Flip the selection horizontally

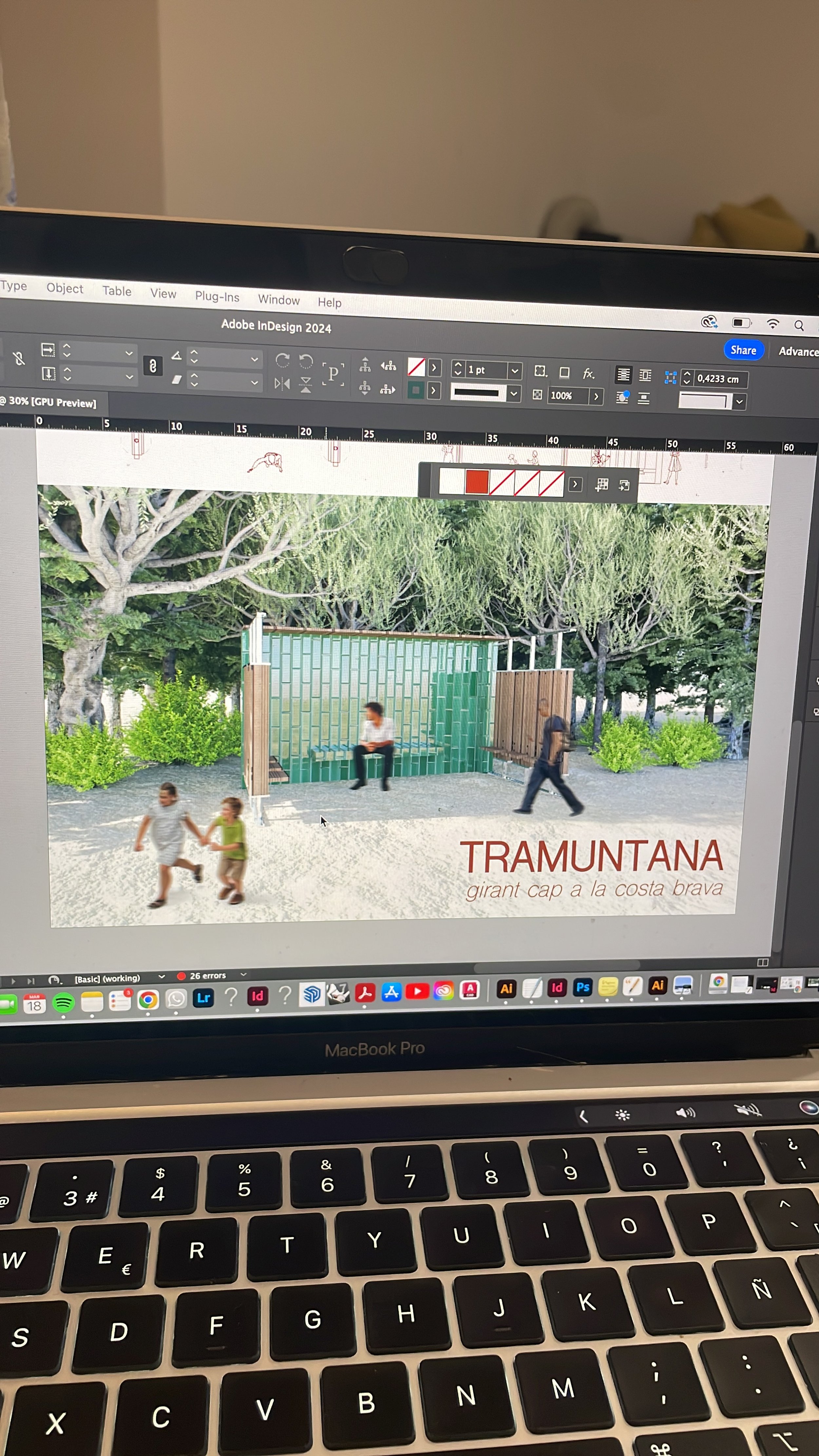pos(282,384)
